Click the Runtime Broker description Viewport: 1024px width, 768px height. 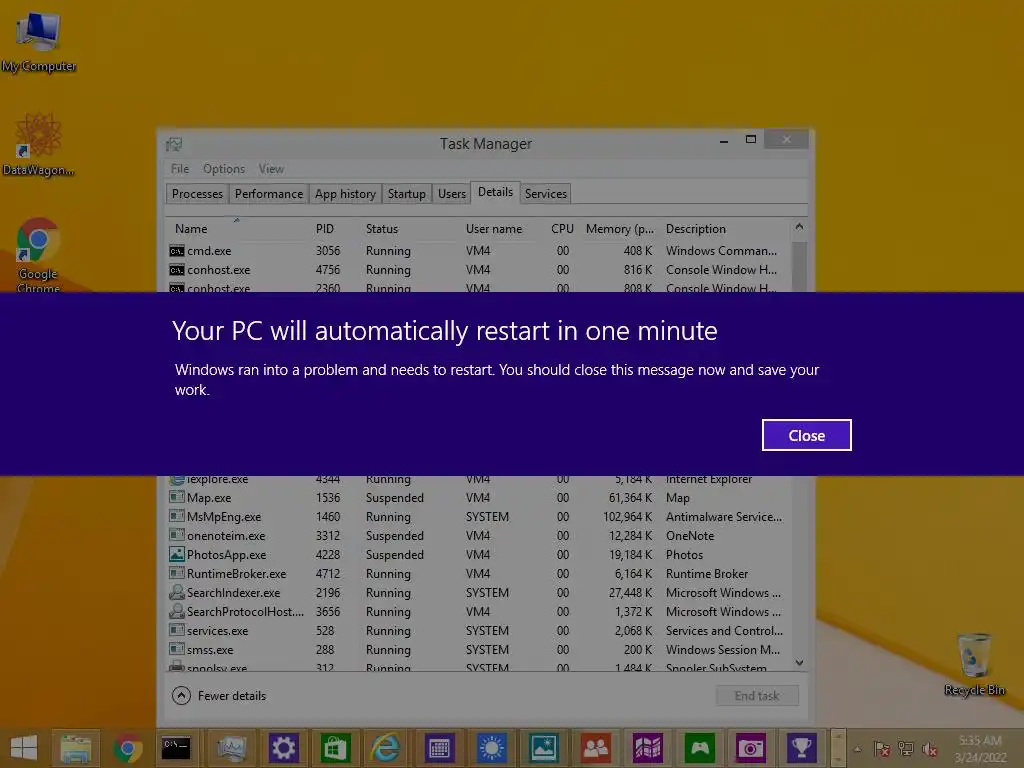[707, 573]
